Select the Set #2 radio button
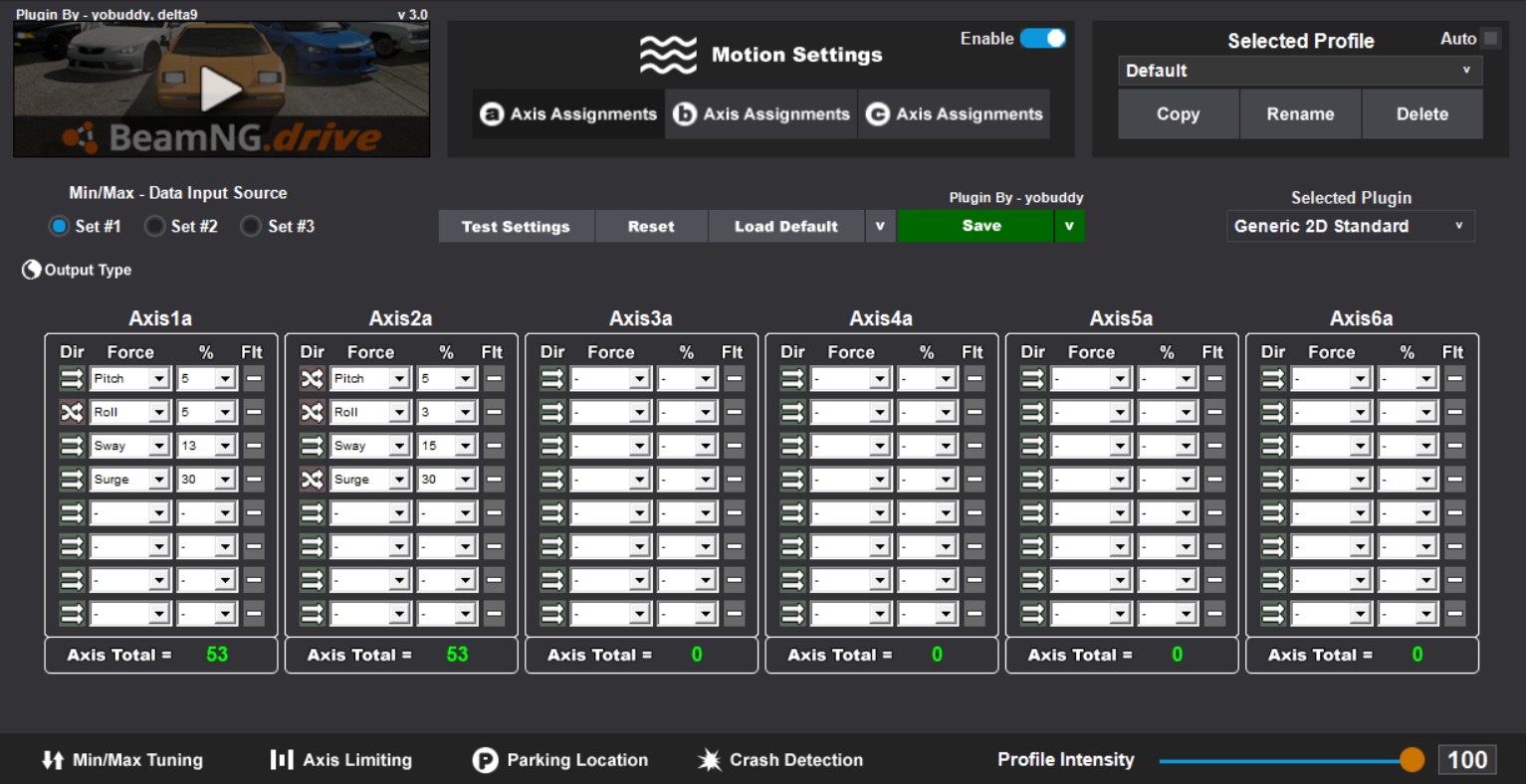The width and height of the screenshot is (1526, 784). pyautogui.click(x=154, y=227)
